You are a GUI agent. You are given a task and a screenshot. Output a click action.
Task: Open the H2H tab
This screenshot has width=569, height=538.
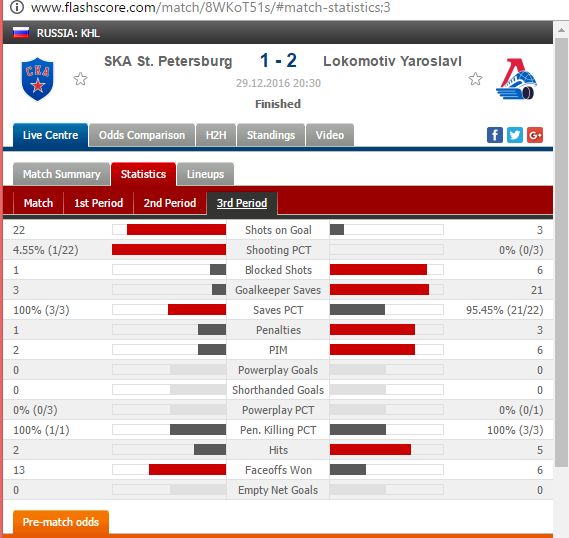(x=216, y=135)
